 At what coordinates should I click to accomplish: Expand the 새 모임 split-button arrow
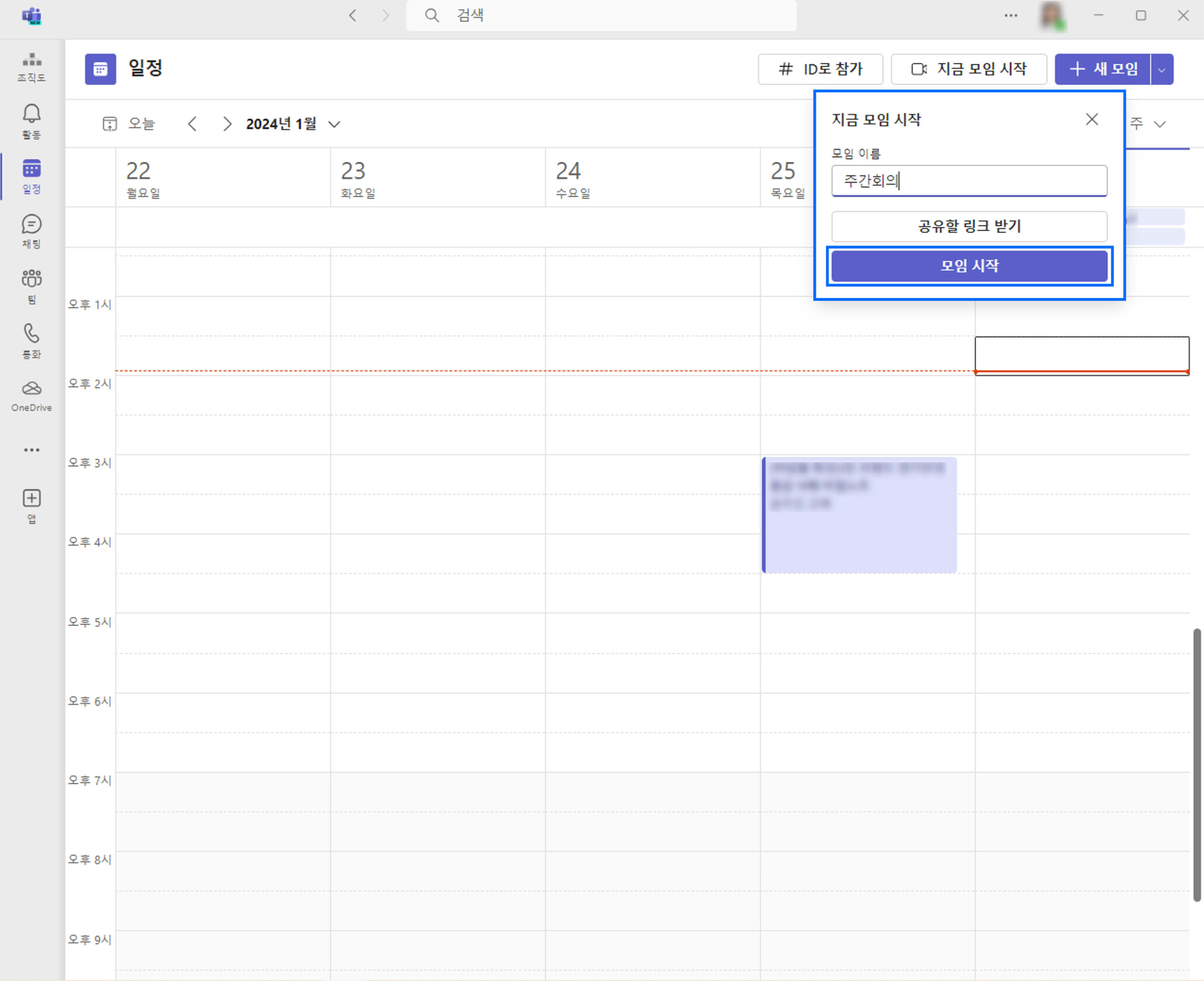1161,69
